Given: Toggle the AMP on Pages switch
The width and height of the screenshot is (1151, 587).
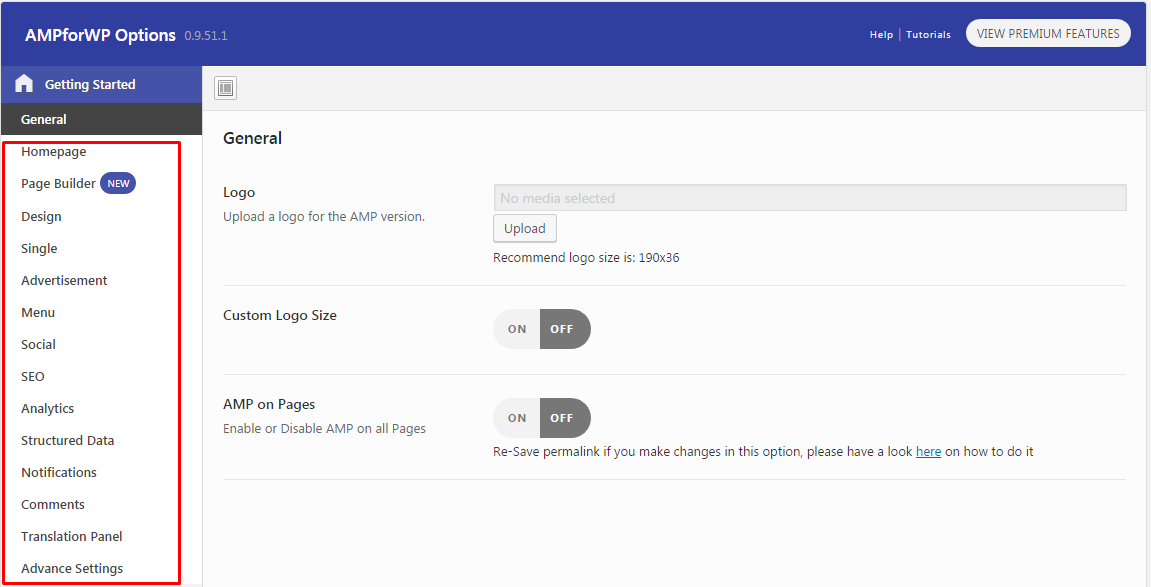Looking at the screenshot, I should (x=541, y=418).
